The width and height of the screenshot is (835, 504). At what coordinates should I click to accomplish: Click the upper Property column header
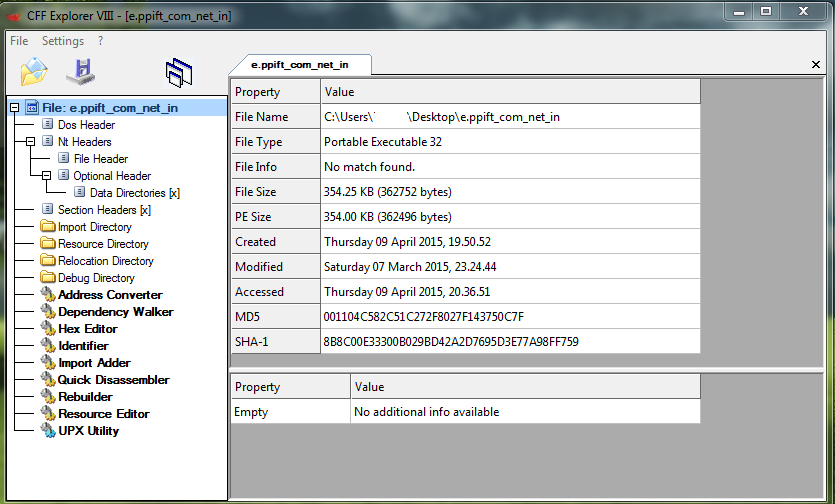pyautogui.click(x=275, y=92)
